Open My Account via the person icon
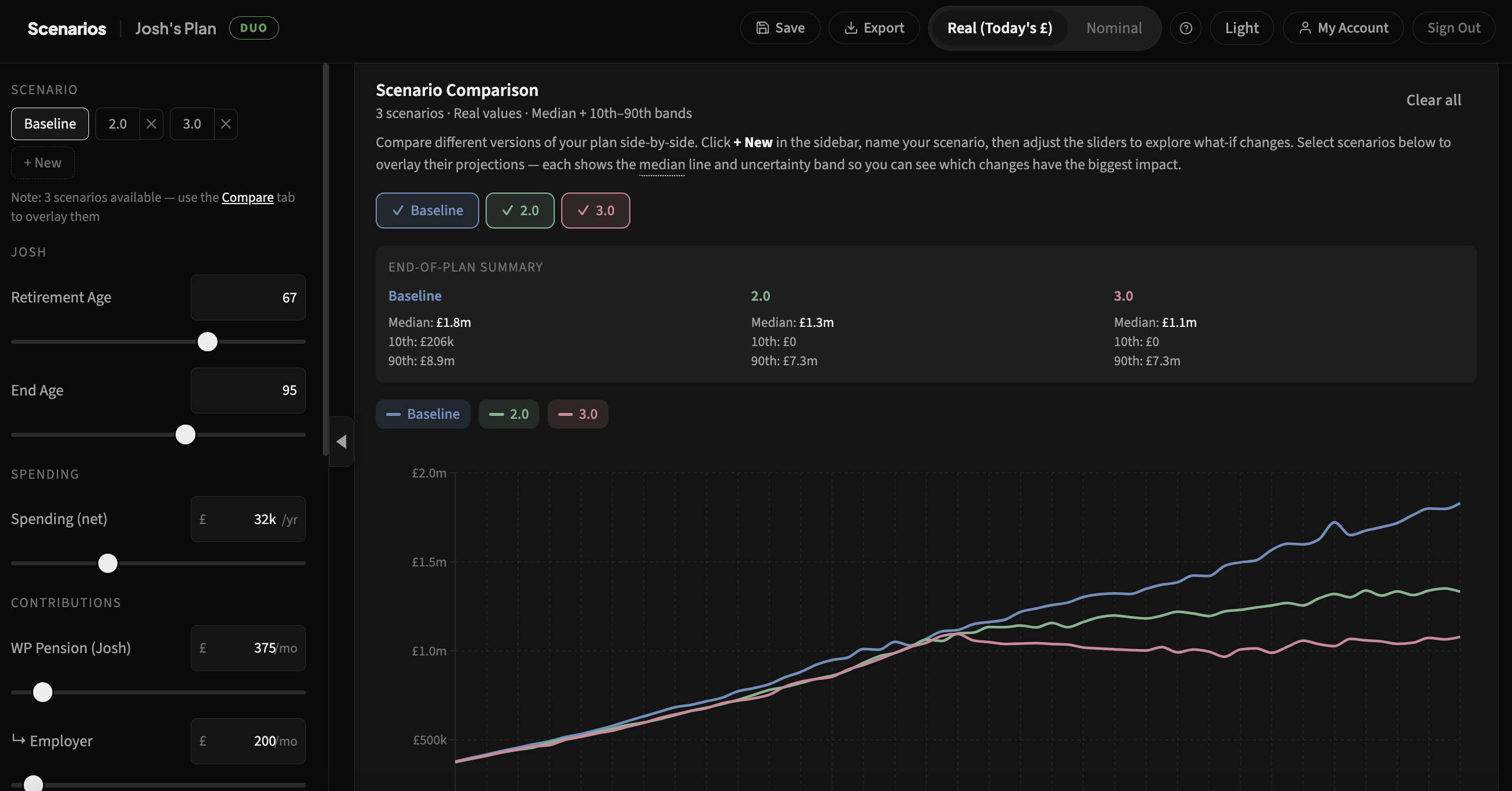Image resolution: width=1512 pixels, height=791 pixels. (x=1306, y=27)
